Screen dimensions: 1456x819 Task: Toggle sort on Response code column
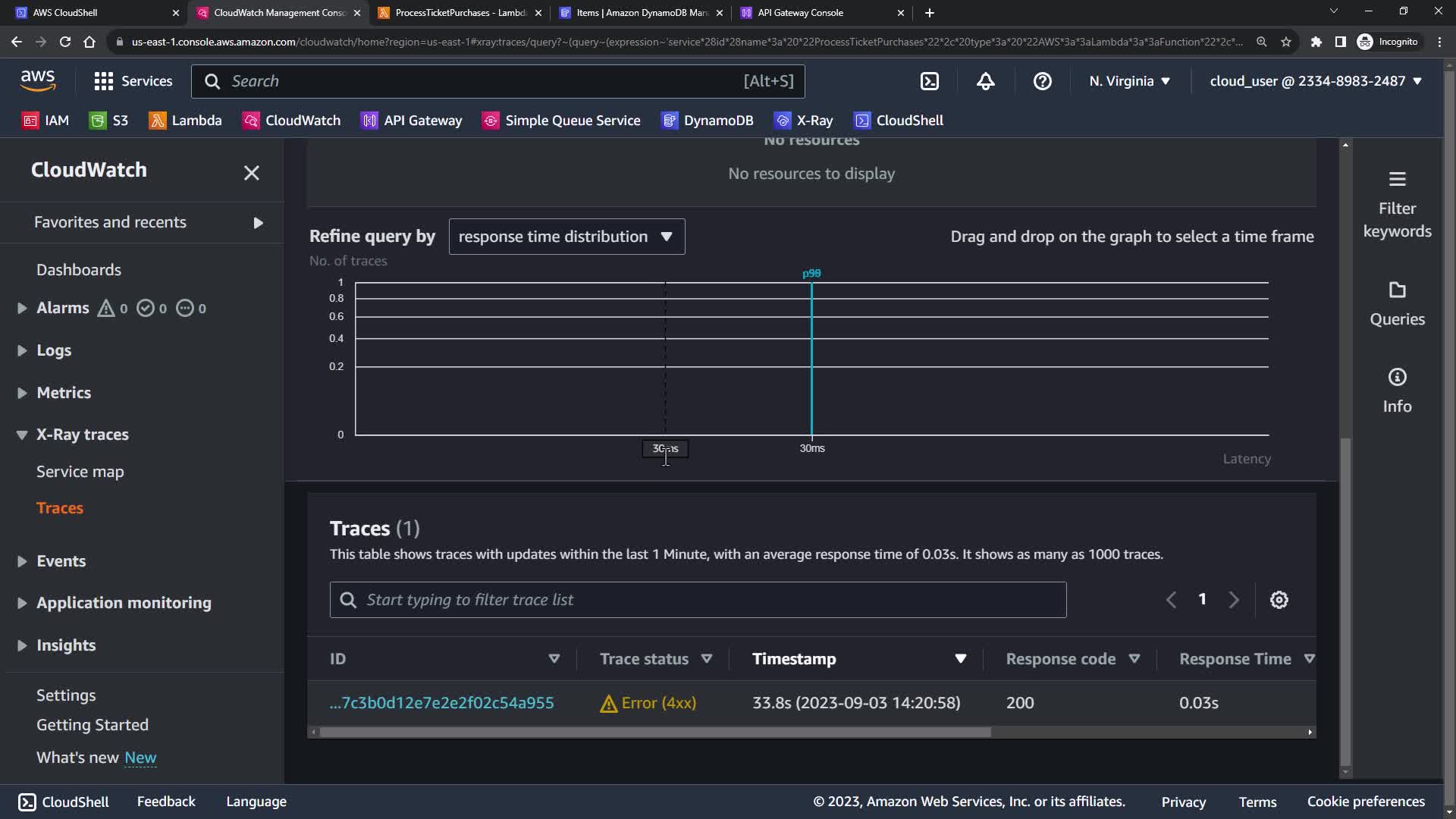1134,659
